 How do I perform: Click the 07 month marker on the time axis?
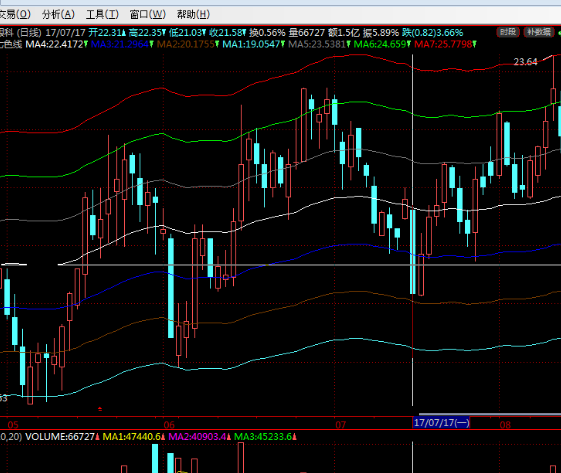[x=341, y=425]
